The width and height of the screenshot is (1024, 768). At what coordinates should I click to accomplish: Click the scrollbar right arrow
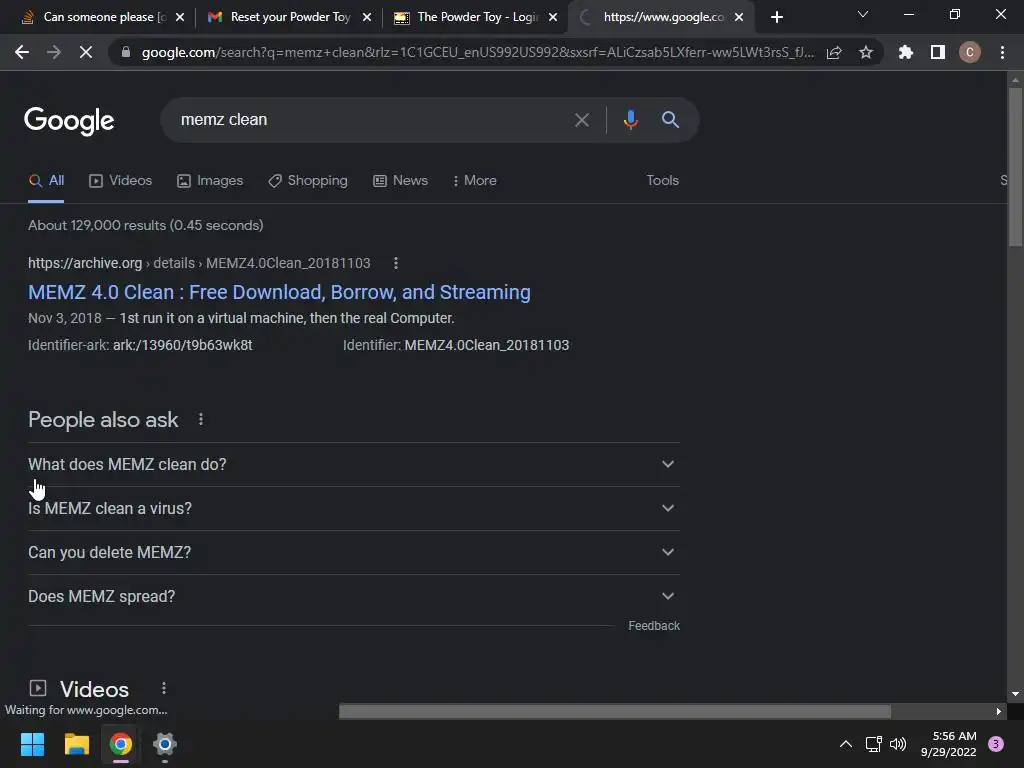coord(999,711)
